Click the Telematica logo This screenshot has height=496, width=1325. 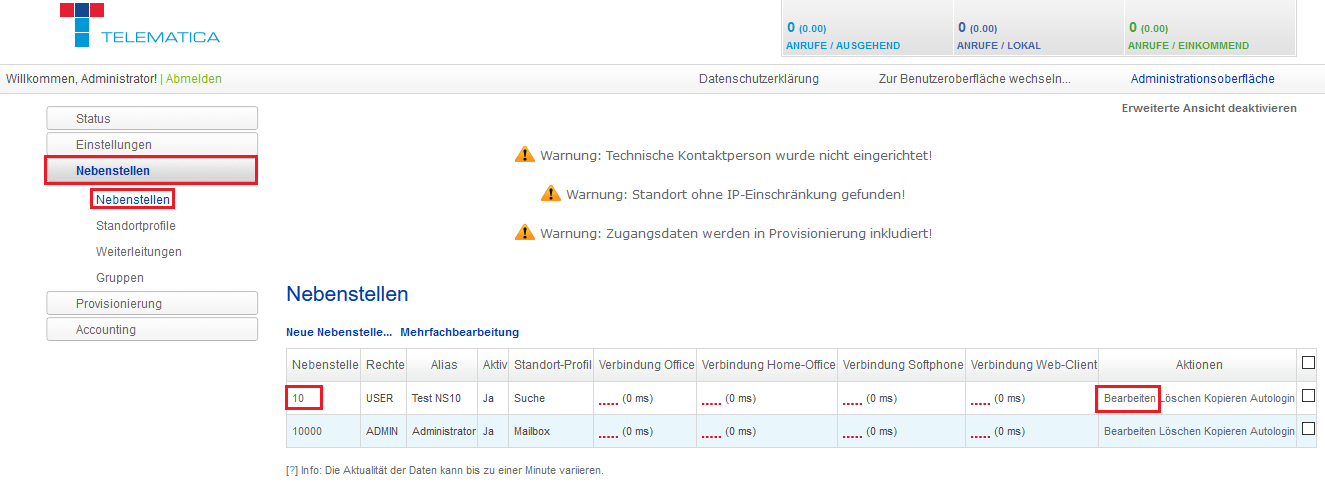[x=140, y=26]
